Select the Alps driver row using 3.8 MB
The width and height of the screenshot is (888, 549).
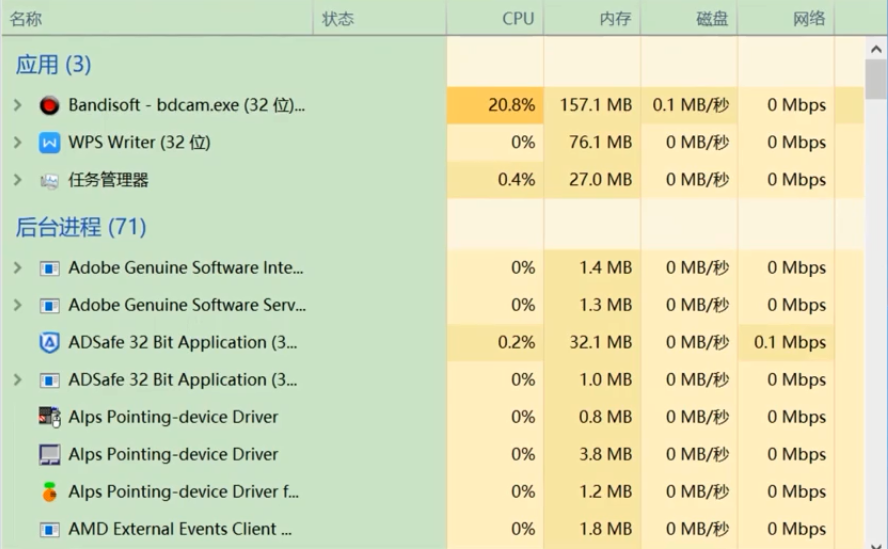click(173, 455)
